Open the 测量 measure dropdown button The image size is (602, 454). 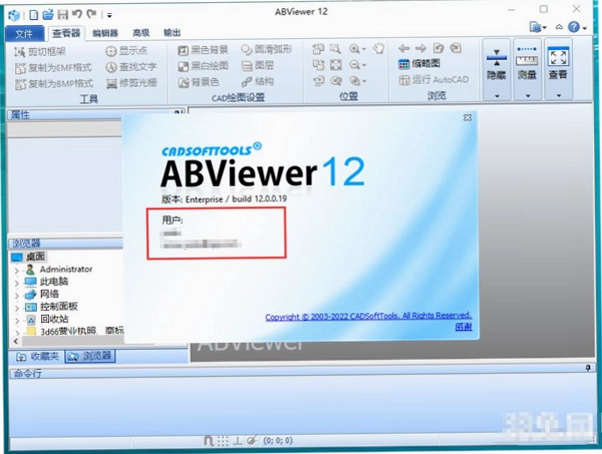click(527, 69)
